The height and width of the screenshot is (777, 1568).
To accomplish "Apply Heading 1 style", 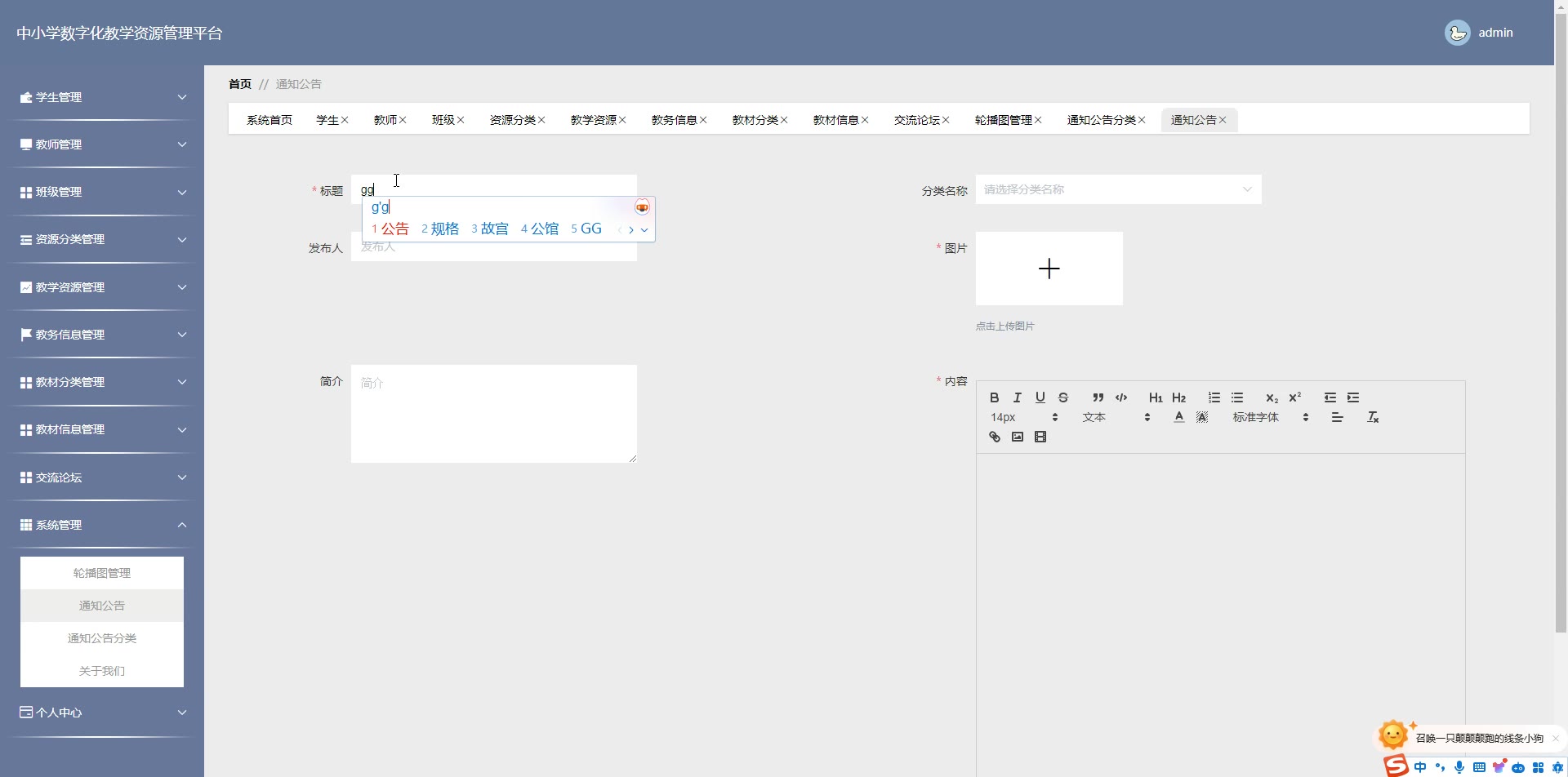I will pyautogui.click(x=1156, y=397).
